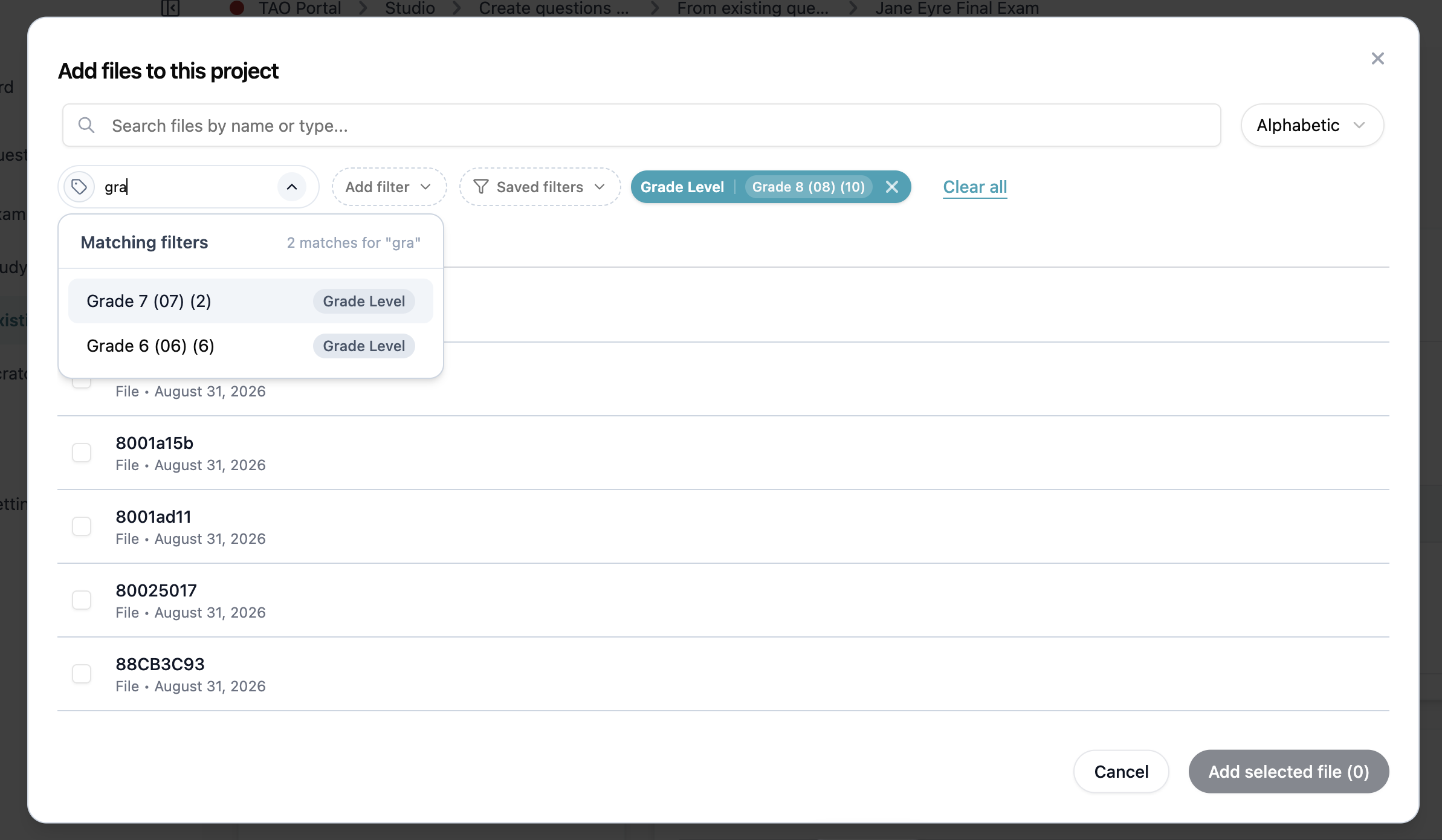The width and height of the screenshot is (1442, 840).
Task: Click the 2 matches for "gra" text
Action: point(354,242)
